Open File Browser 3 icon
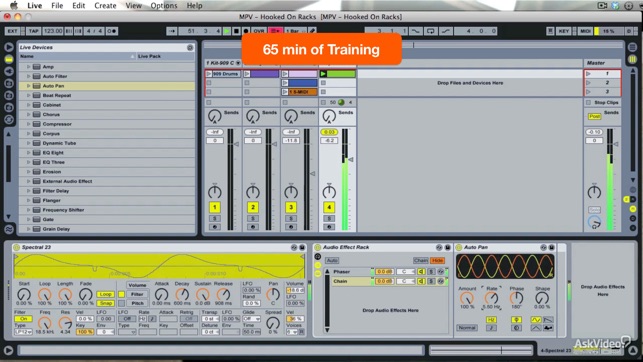The height and width of the screenshot is (362, 643). [9, 107]
